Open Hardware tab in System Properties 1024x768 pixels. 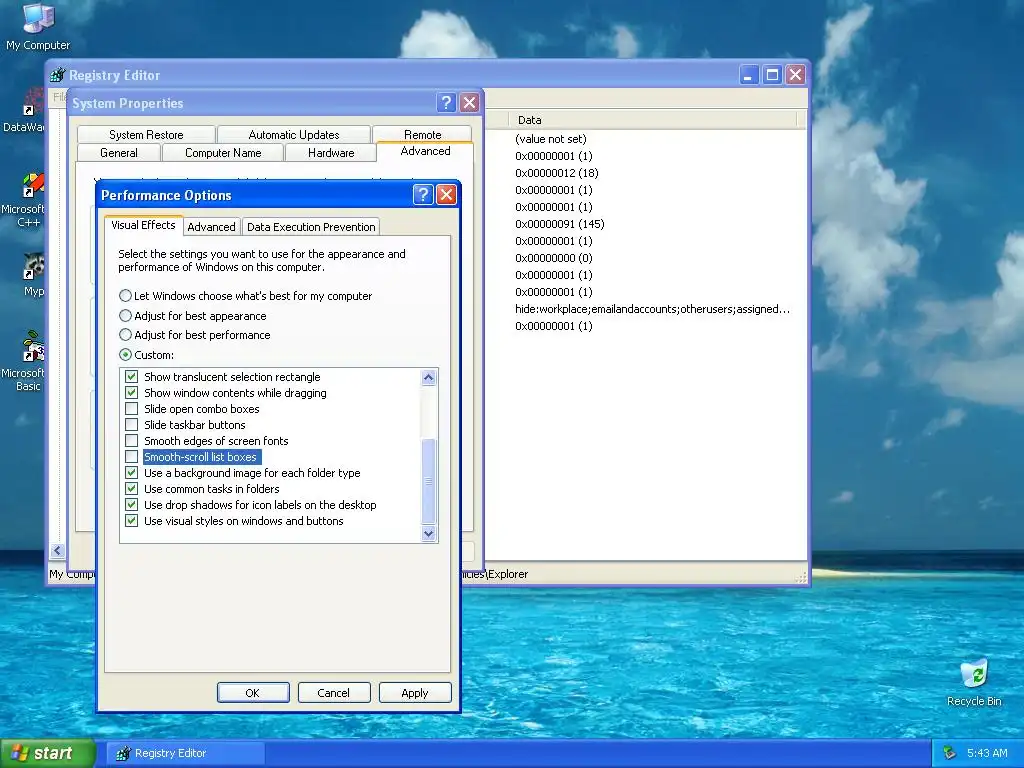(331, 153)
